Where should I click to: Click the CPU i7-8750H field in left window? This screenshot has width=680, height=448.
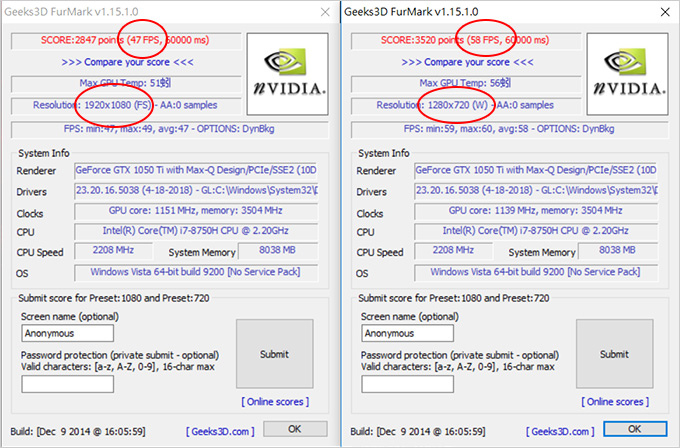point(196,231)
